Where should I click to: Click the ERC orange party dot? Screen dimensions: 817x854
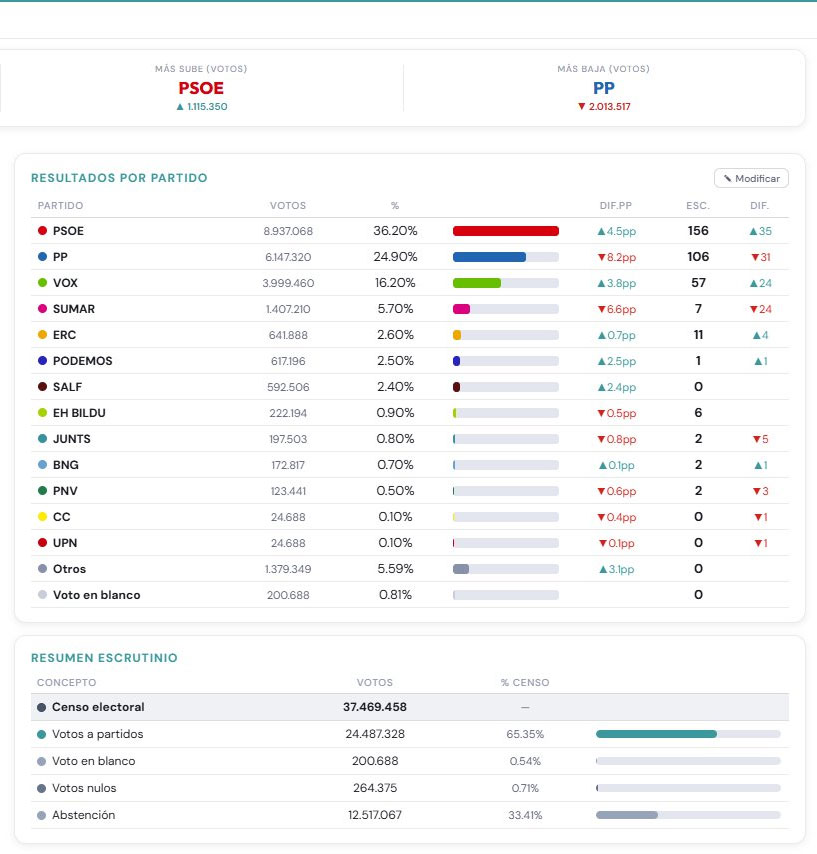42,335
